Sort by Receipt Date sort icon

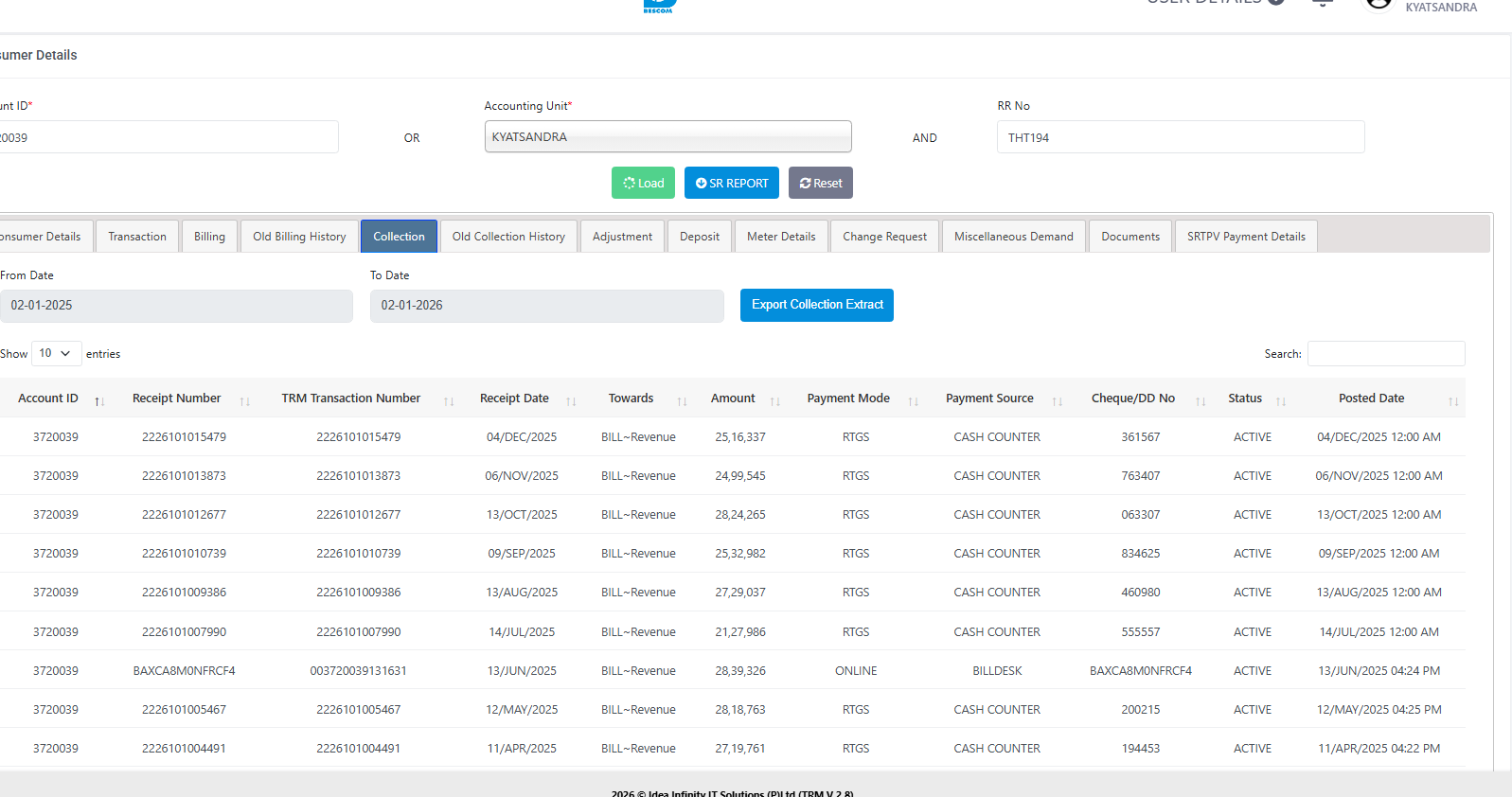click(x=571, y=401)
